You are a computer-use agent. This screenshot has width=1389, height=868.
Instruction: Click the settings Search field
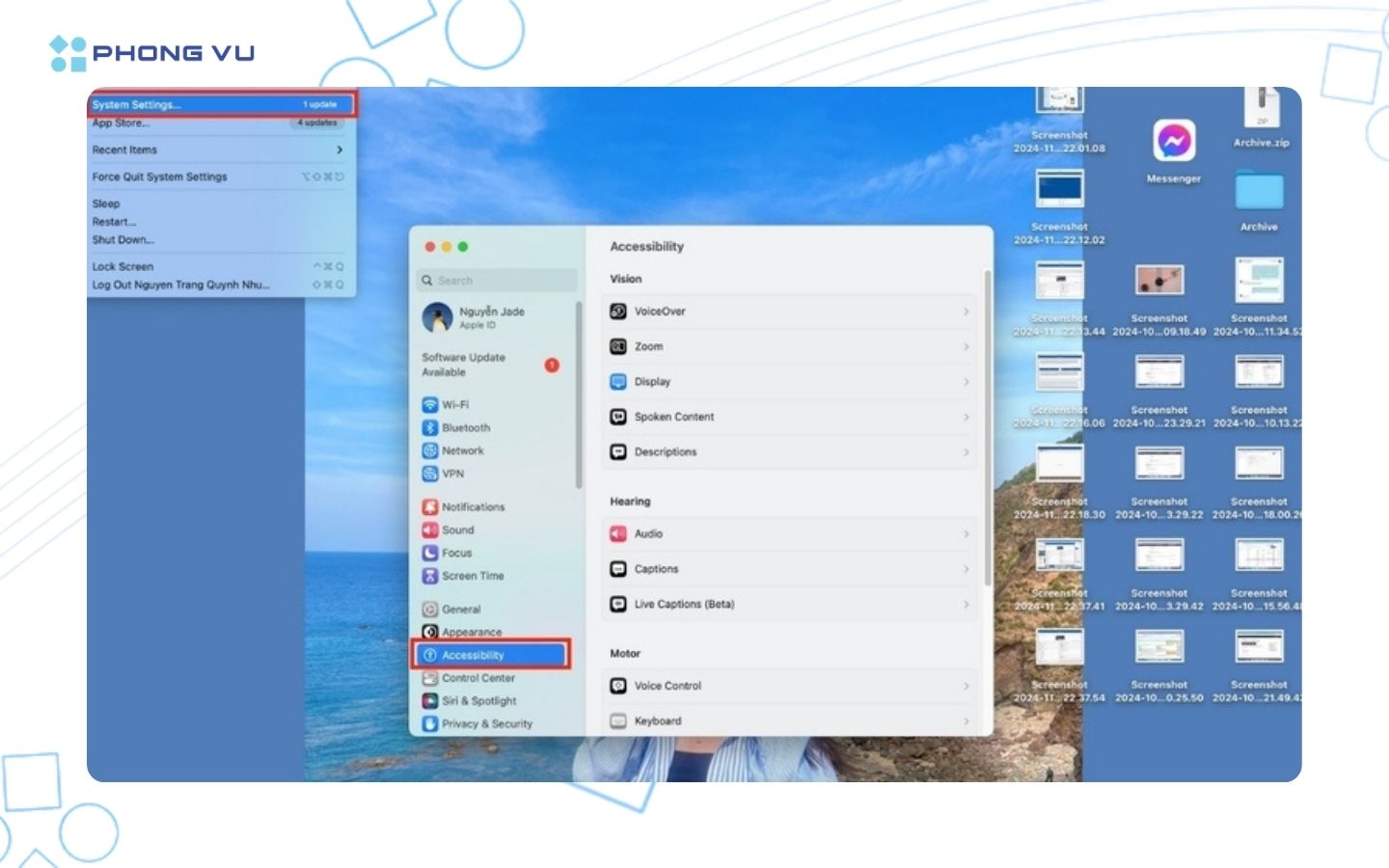[x=500, y=281]
